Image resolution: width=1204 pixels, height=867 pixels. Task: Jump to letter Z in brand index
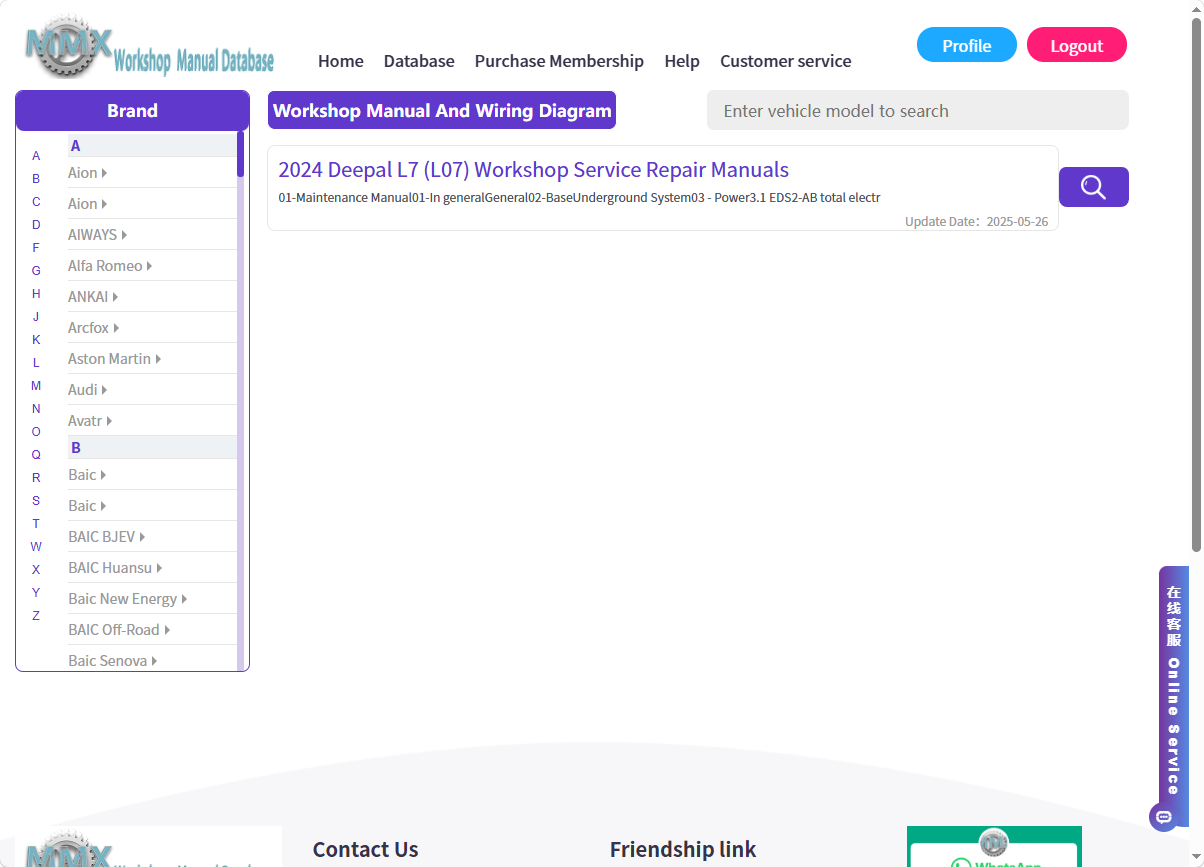[36, 616]
